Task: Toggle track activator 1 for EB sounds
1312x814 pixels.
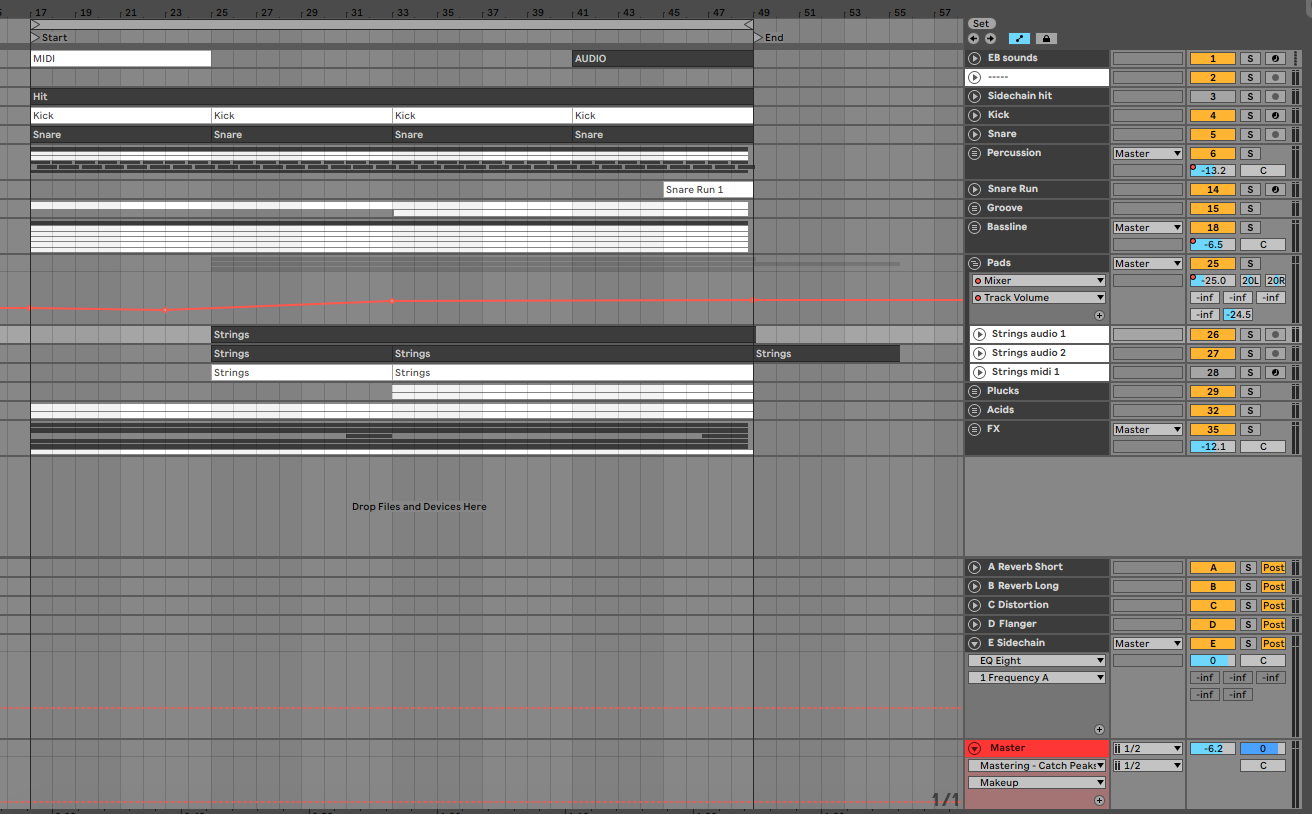Action: (x=1213, y=58)
